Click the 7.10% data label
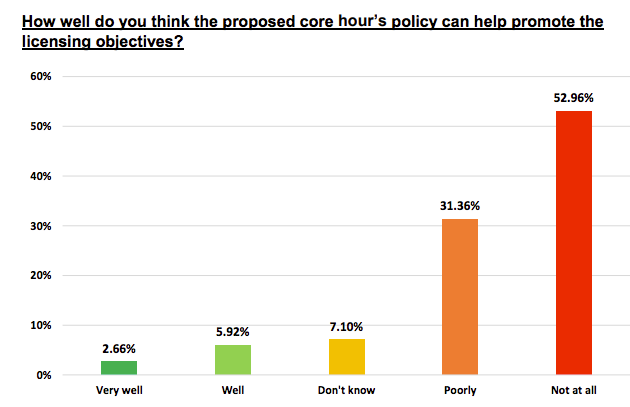 coord(346,326)
